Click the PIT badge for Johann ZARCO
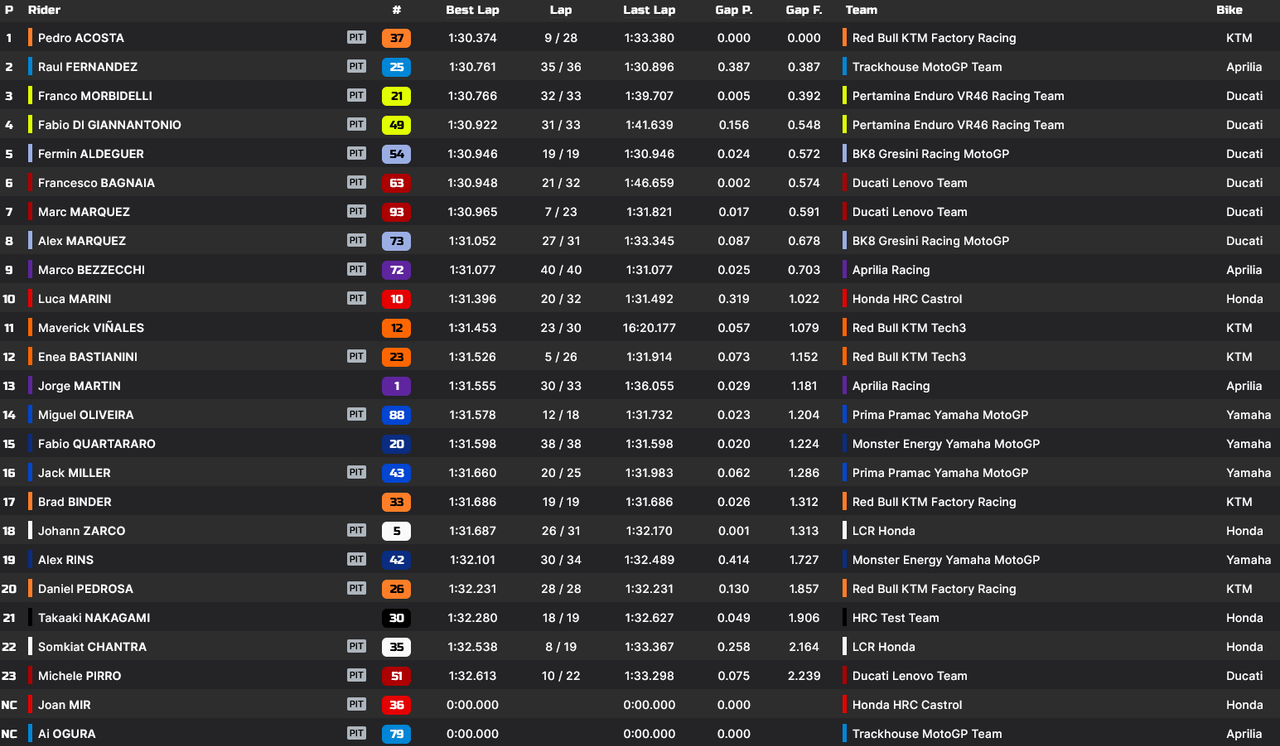Screen dimensions: 1280x746 click(x=356, y=530)
